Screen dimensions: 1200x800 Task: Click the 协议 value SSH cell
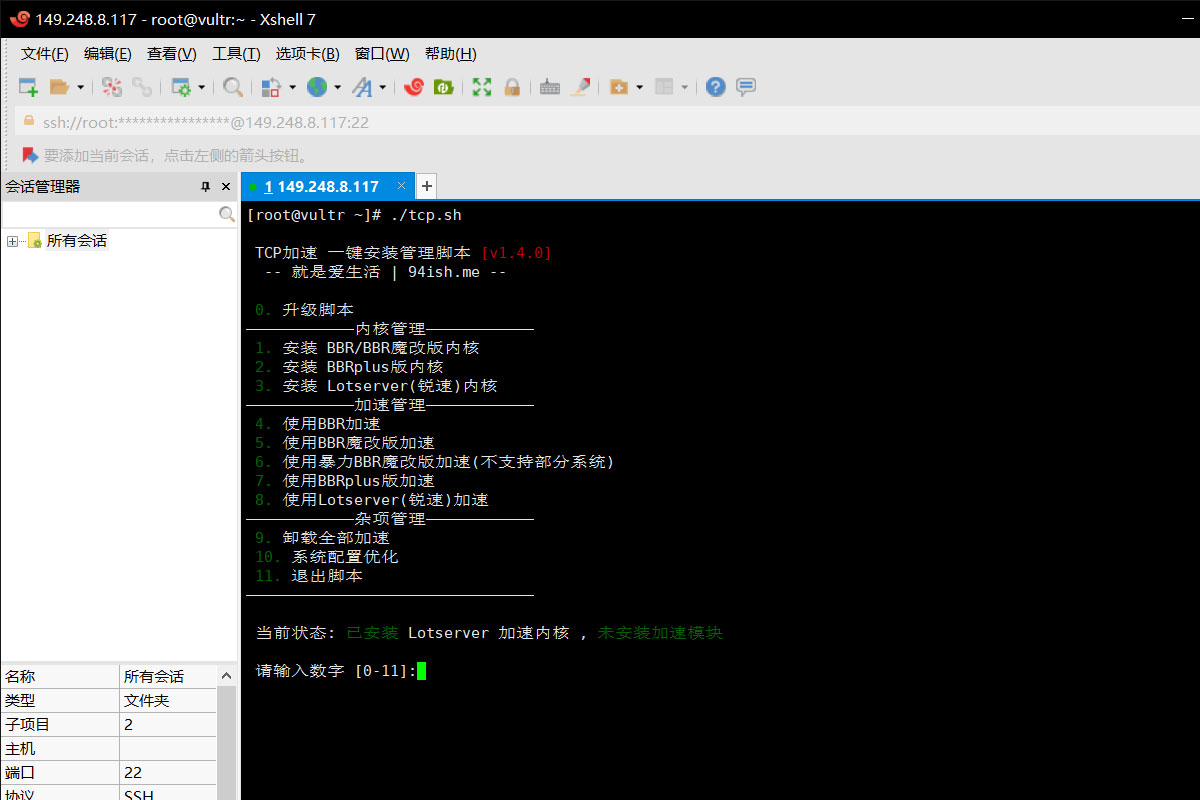point(168,794)
